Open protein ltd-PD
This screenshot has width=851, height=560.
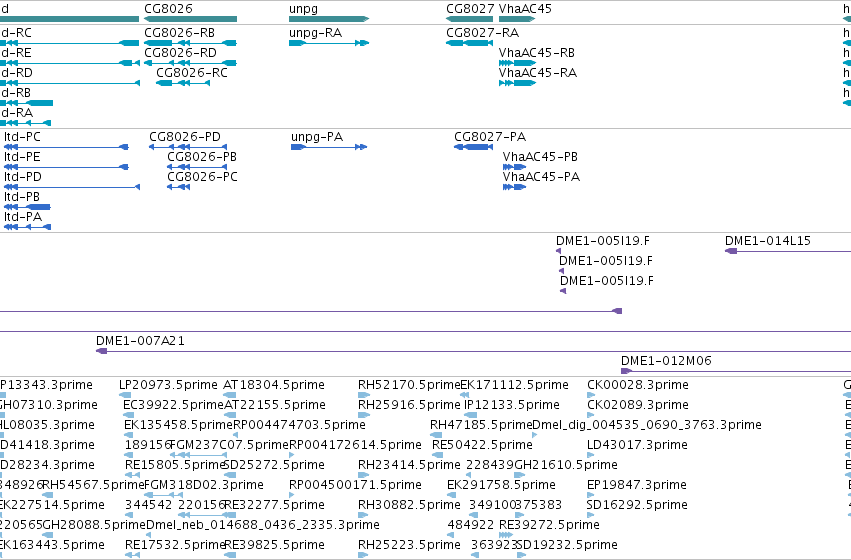click(x=23, y=177)
